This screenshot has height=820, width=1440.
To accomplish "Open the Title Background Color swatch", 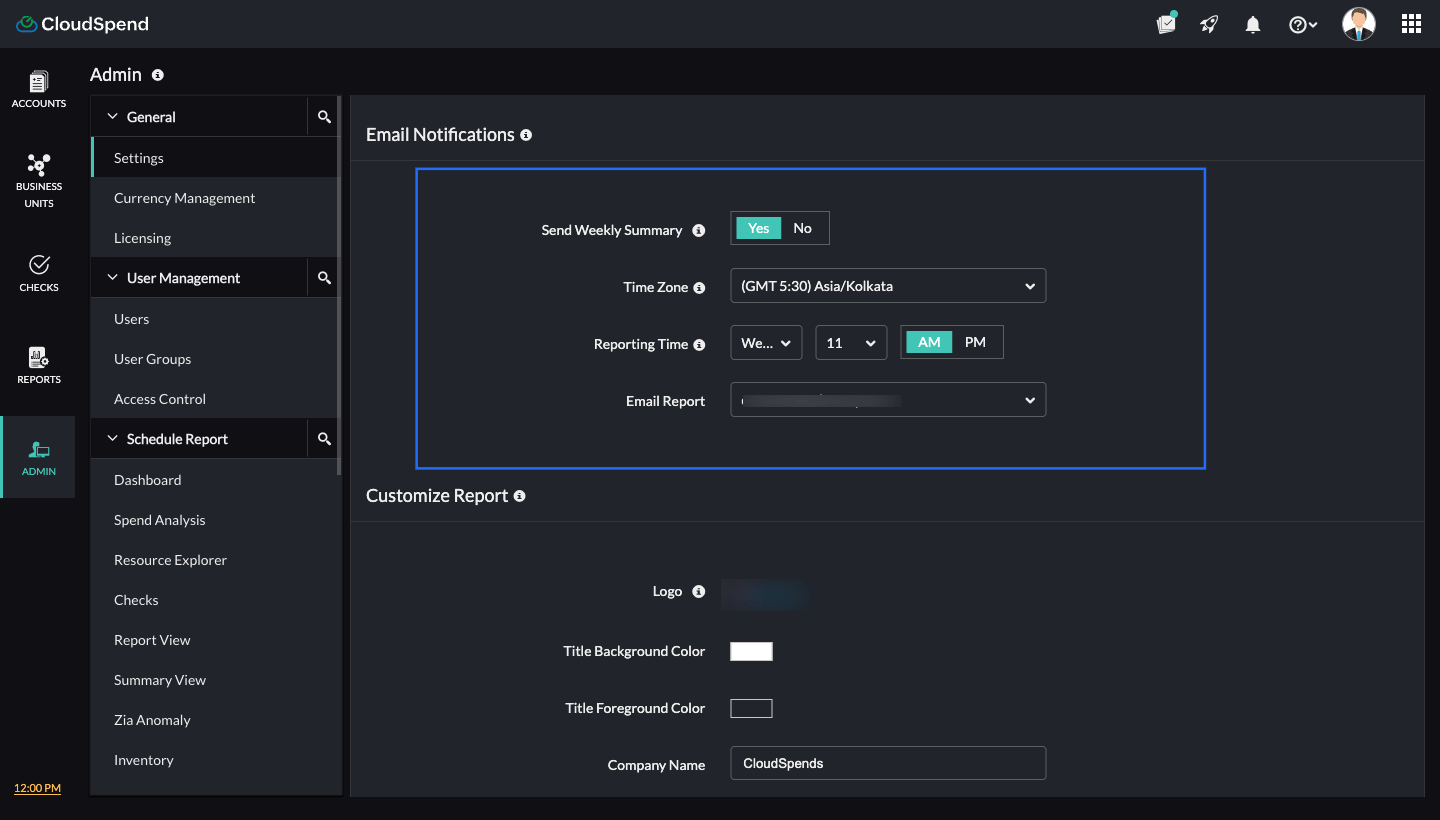I will tap(751, 652).
